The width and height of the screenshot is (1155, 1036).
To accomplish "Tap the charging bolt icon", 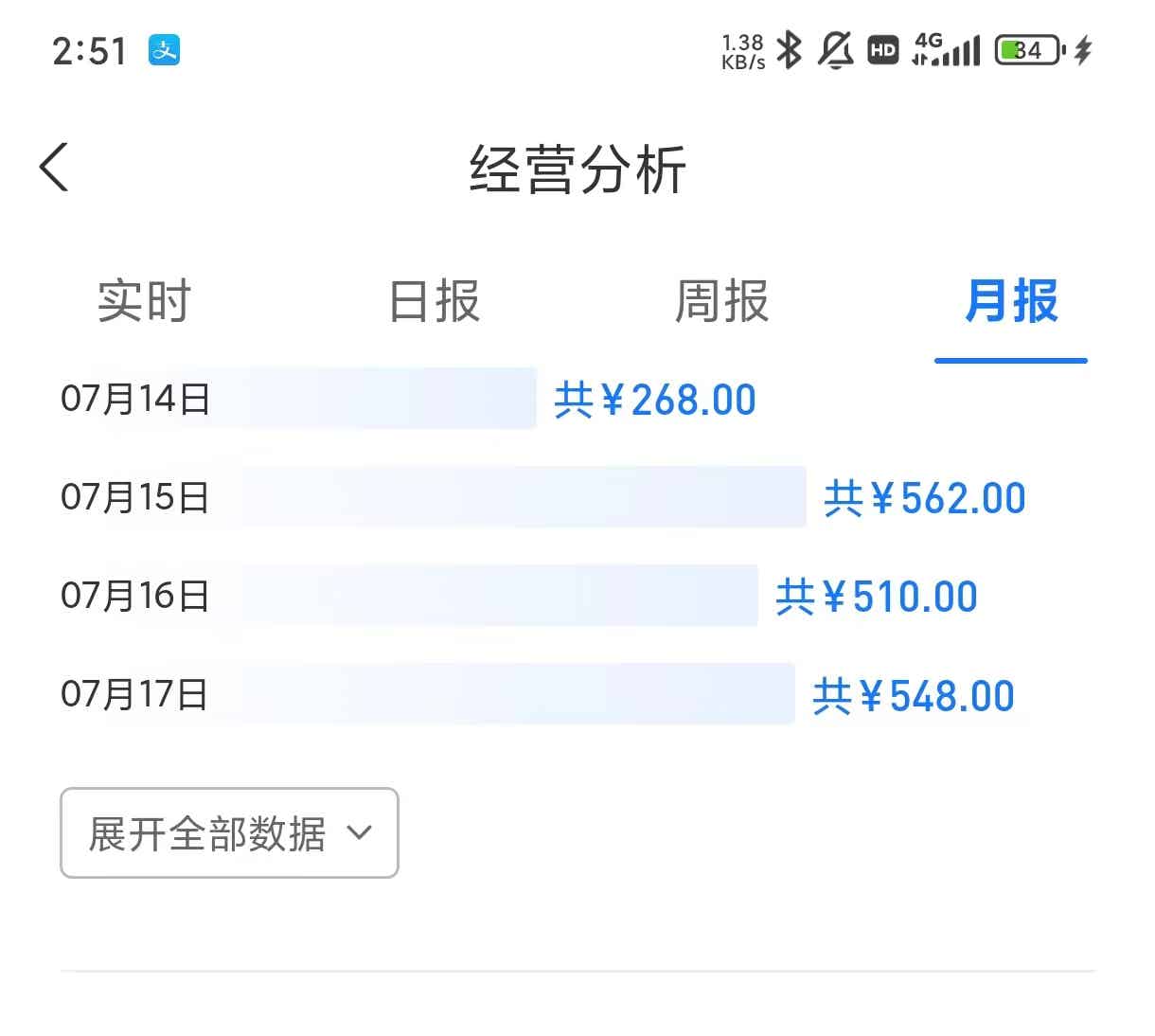I will click(1084, 50).
